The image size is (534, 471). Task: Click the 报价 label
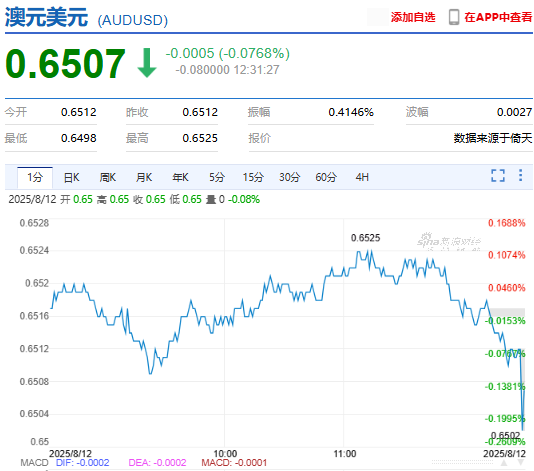(x=260, y=138)
